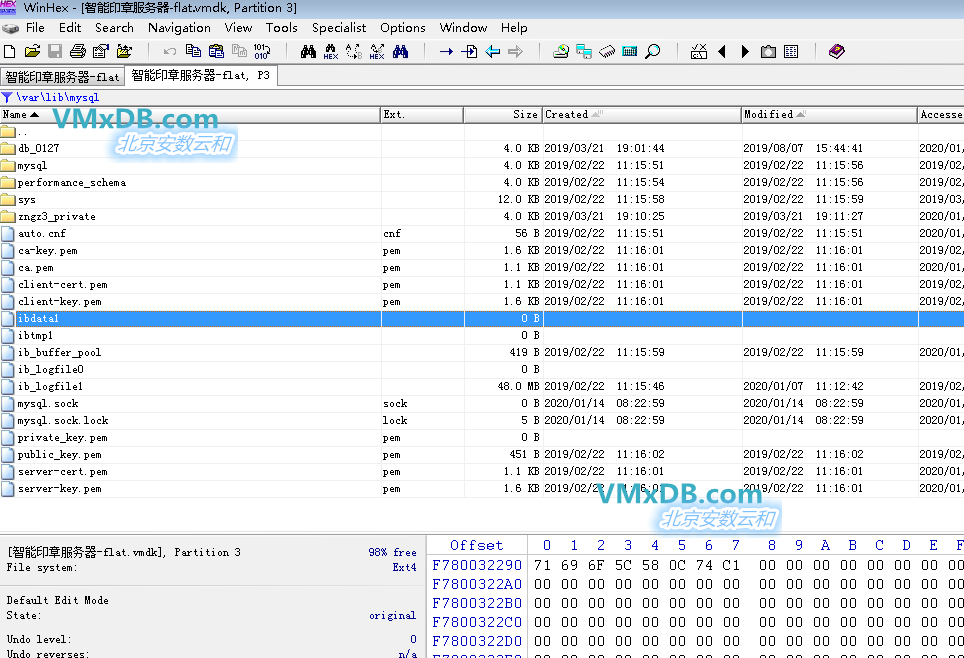Click the Replace hex values icon
The height and width of the screenshot is (658, 964).
coord(377,52)
